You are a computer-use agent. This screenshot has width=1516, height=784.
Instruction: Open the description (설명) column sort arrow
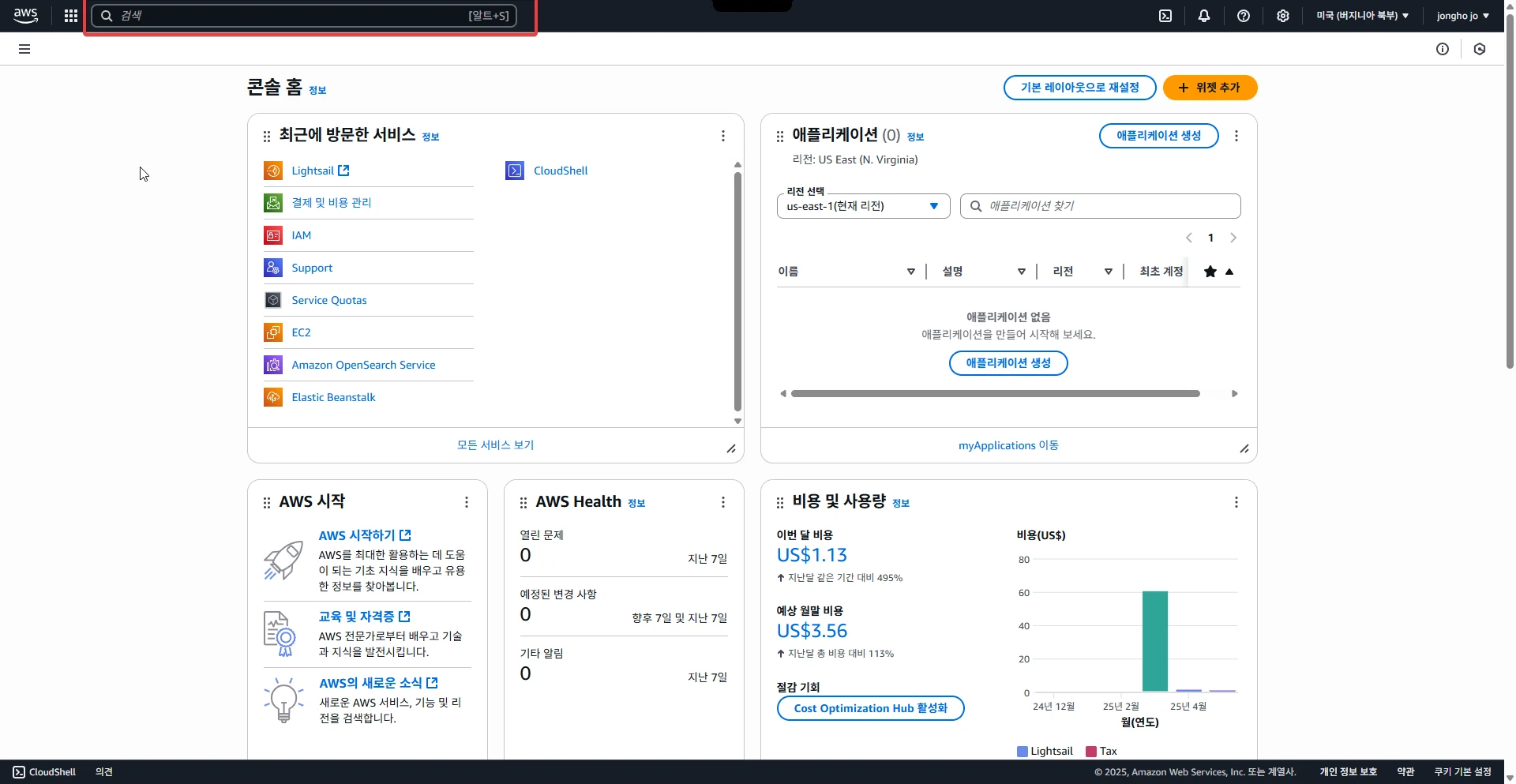click(1022, 272)
